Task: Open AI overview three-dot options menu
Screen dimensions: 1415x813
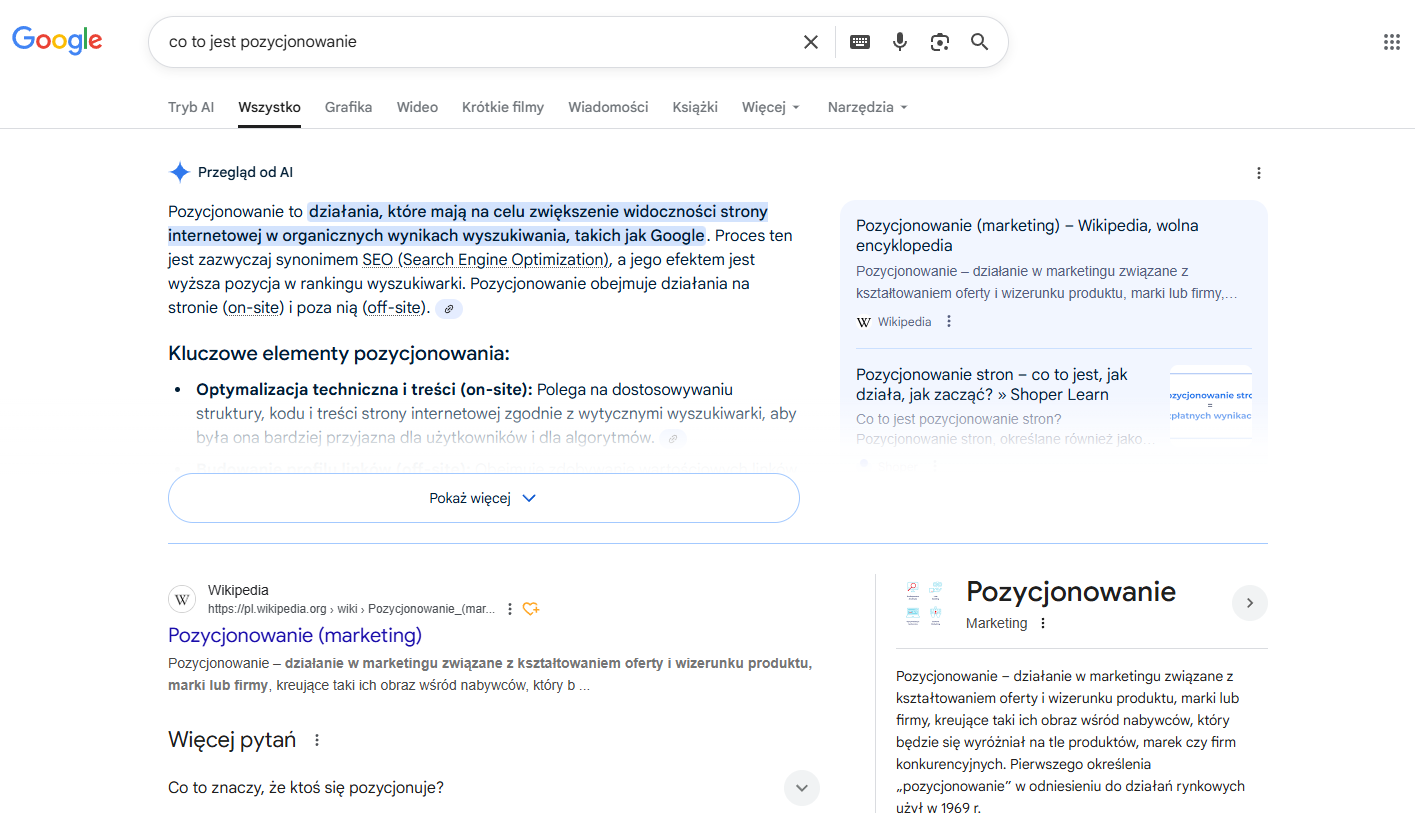Action: pos(1258,173)
